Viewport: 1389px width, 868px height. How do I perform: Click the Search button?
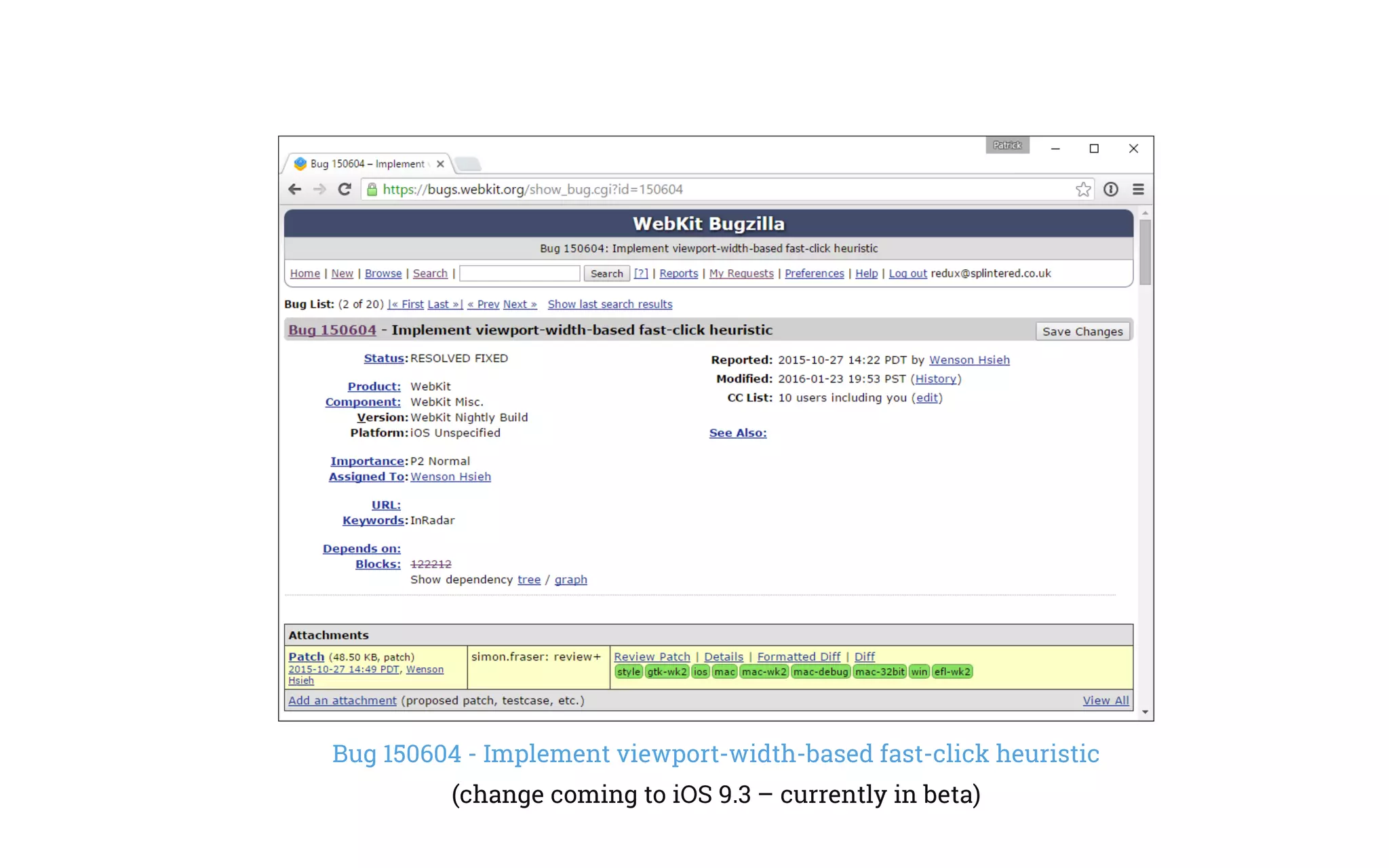click(606, 273)
